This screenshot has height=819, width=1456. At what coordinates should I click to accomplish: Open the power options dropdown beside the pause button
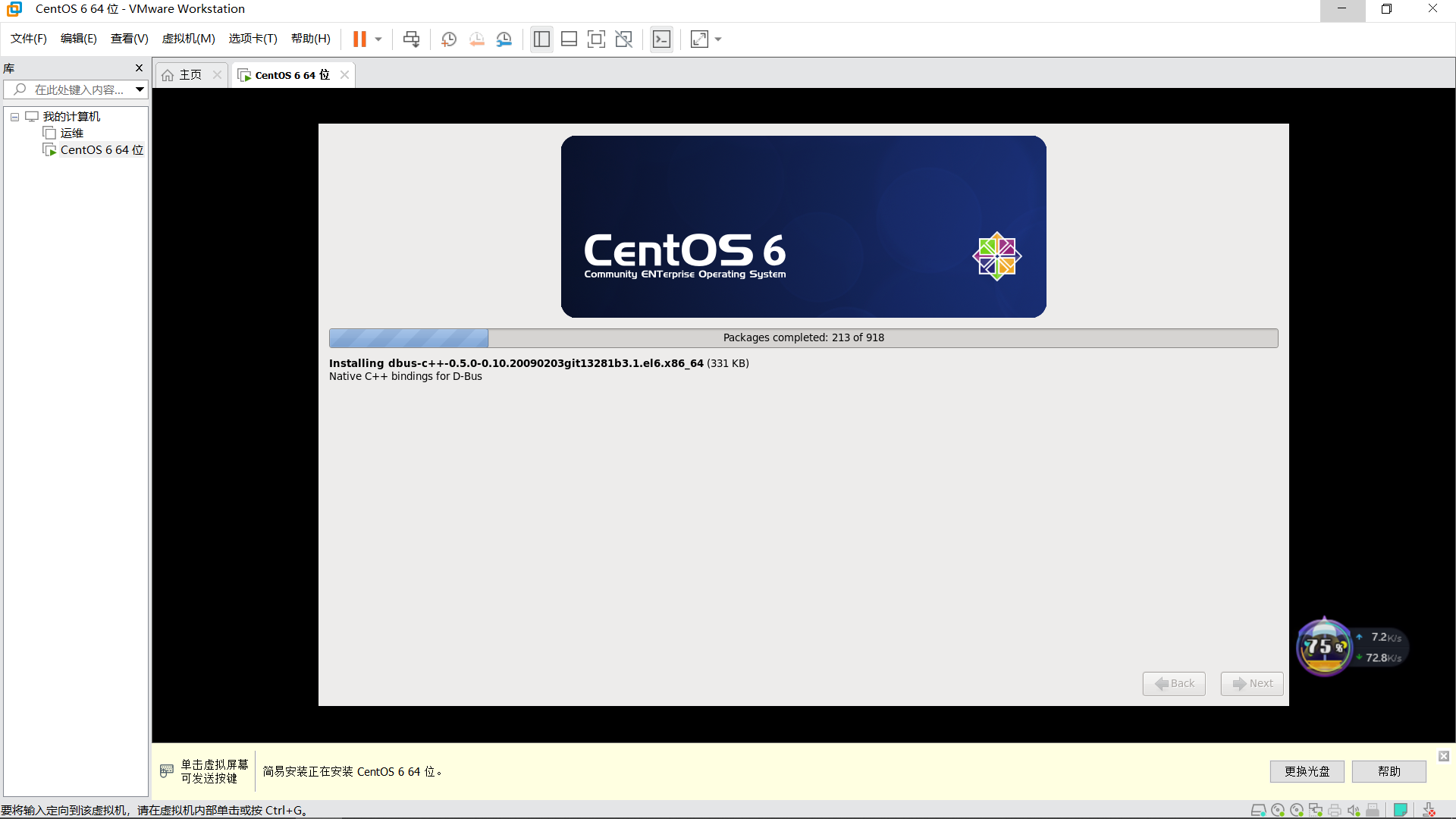[378, 39]
